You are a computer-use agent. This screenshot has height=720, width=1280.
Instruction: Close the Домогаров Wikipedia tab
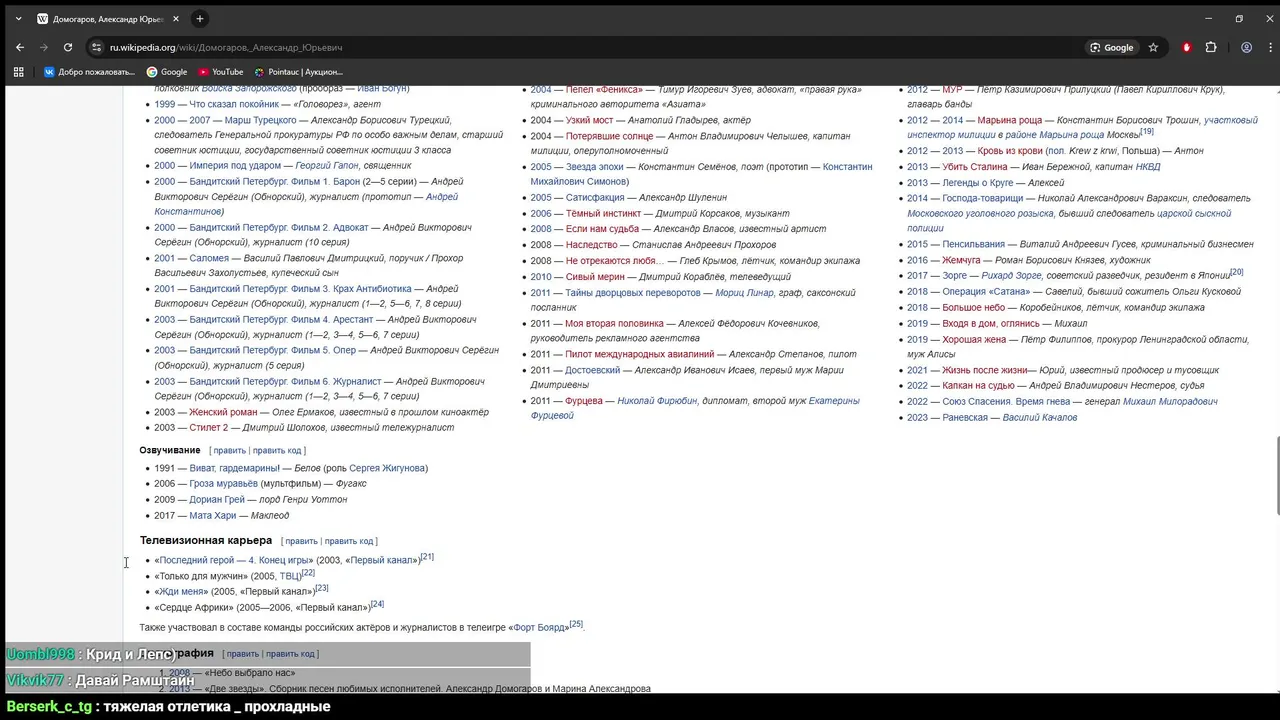175,19
